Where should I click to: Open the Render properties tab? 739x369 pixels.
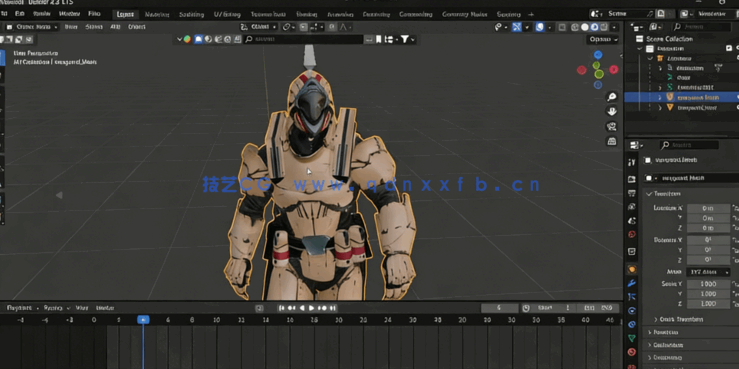point(632,179)
